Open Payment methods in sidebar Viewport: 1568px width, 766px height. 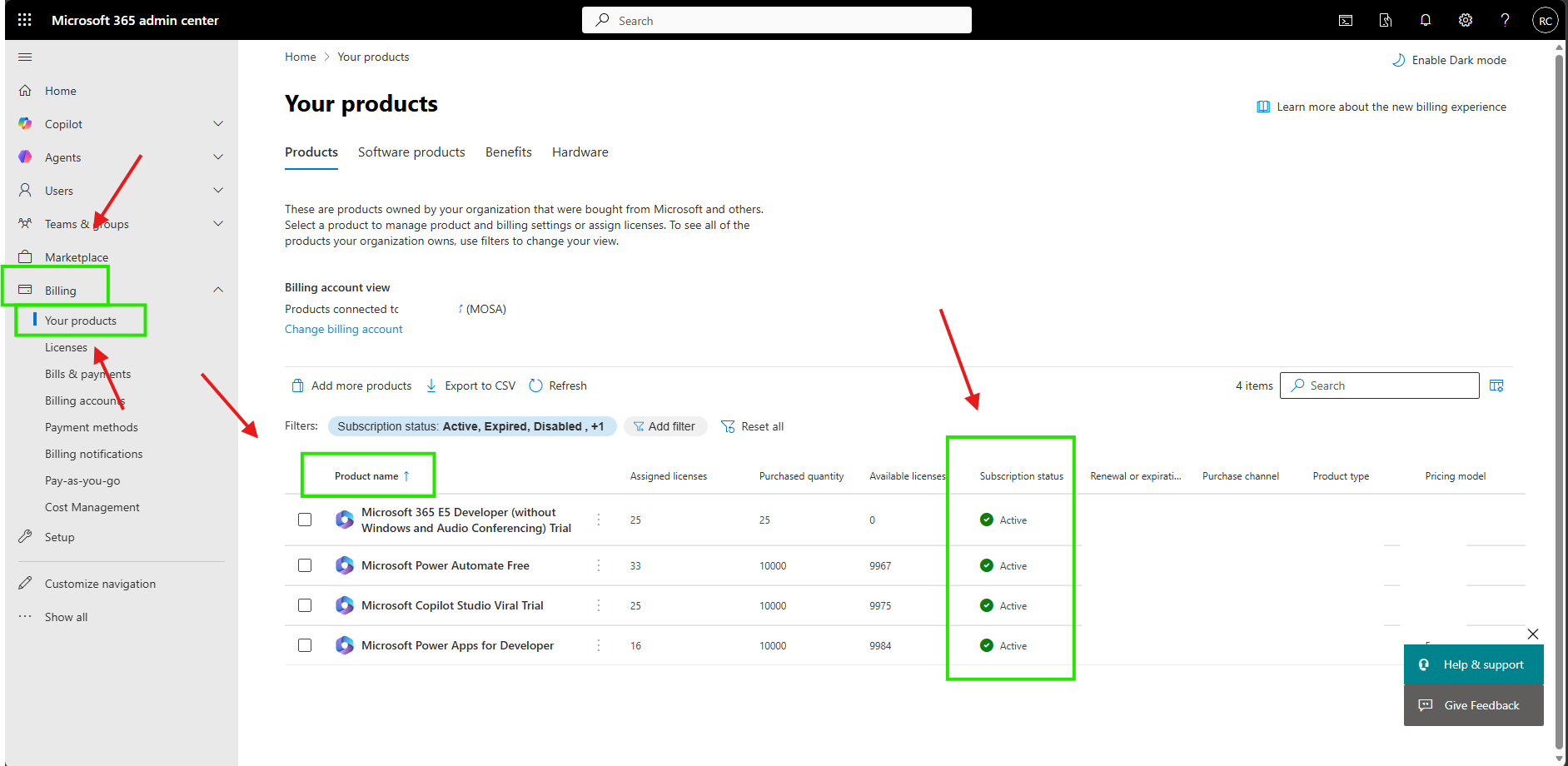coord(92,427)
